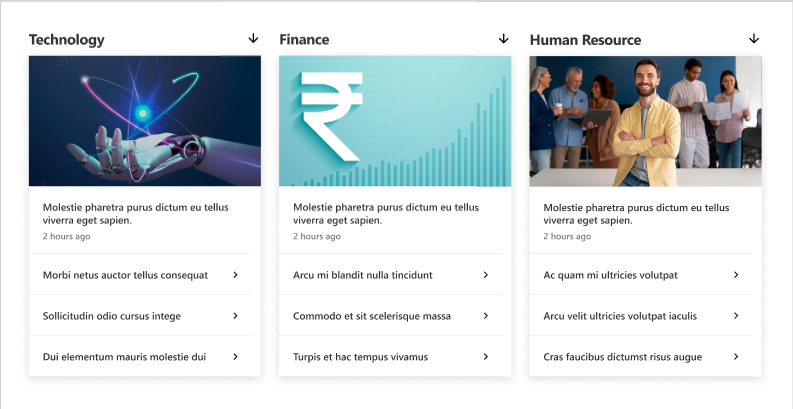Viewport: 793px width, 409px height.
Task: Click chevron next to Turpis et hac tempus
Action: pyautogui.click(x=485, y=357)
